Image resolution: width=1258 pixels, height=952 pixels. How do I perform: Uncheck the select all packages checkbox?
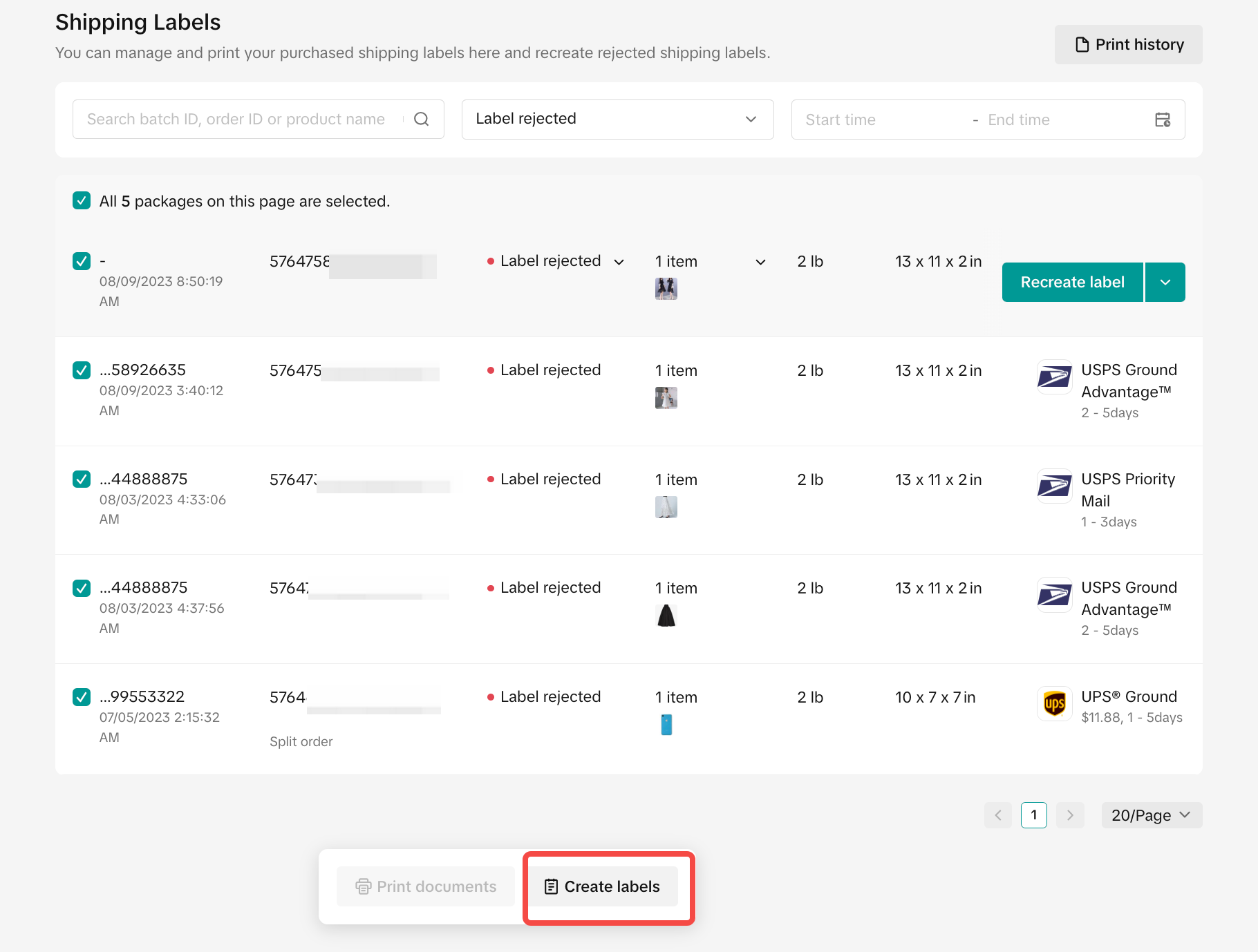pyautogui.click(x=82, y=201)
